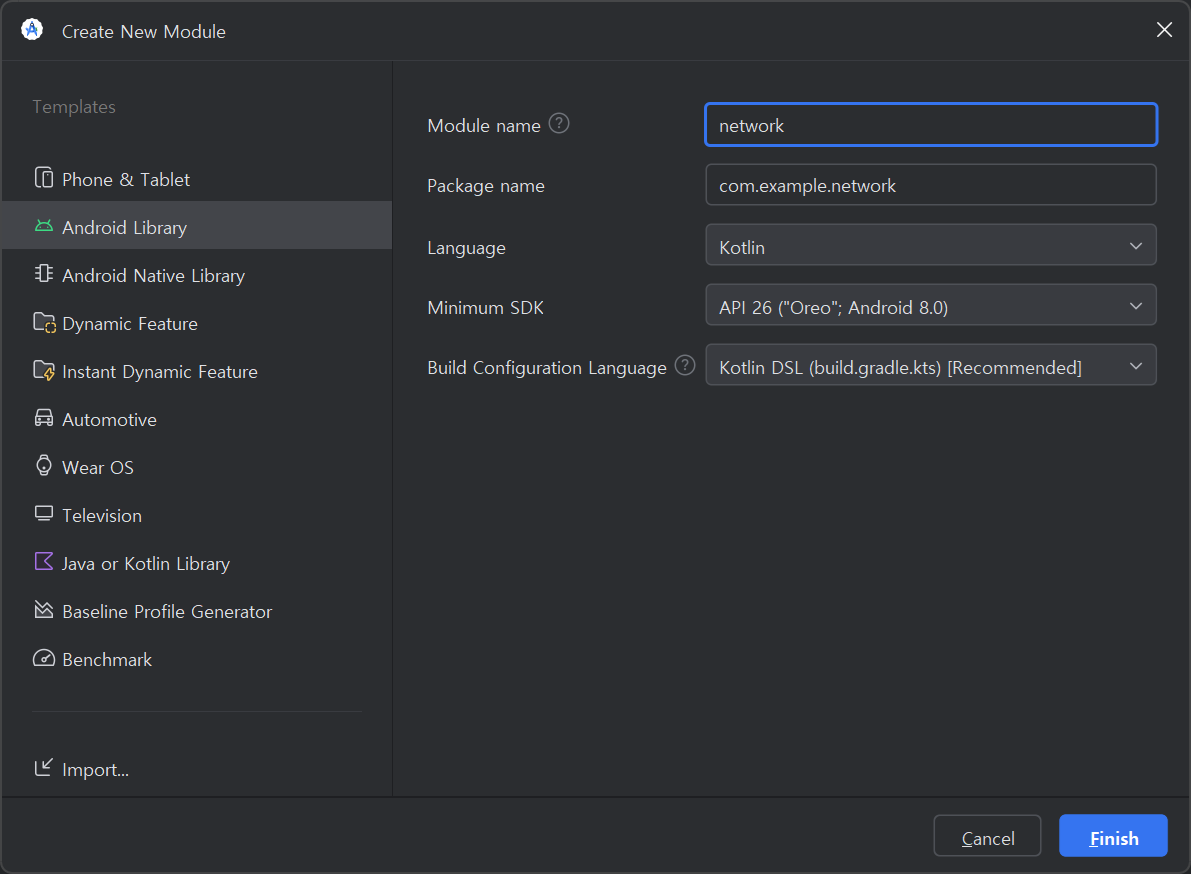Screen dimensions: 1191x874
Task: Select the Phone & Tablet template
Action: click(x=197, y=179)
